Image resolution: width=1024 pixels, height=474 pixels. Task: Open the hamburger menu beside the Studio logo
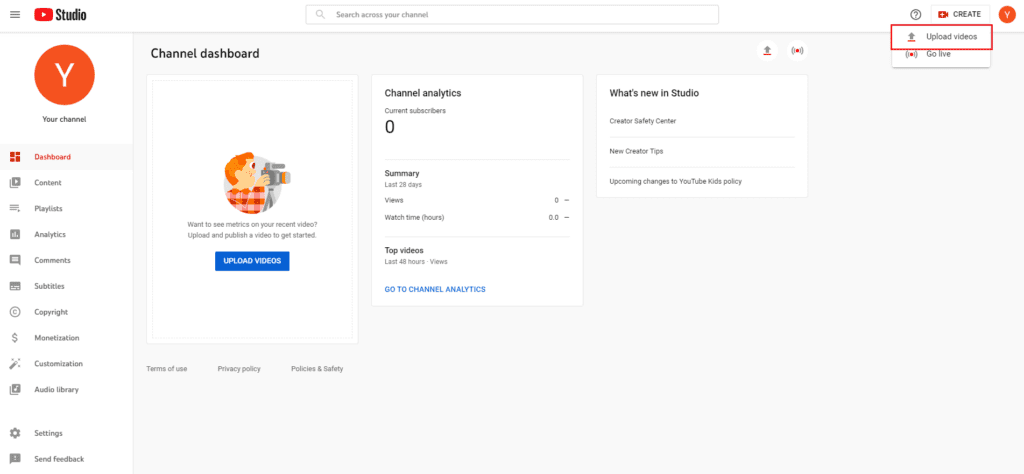(x=15, y=14)
